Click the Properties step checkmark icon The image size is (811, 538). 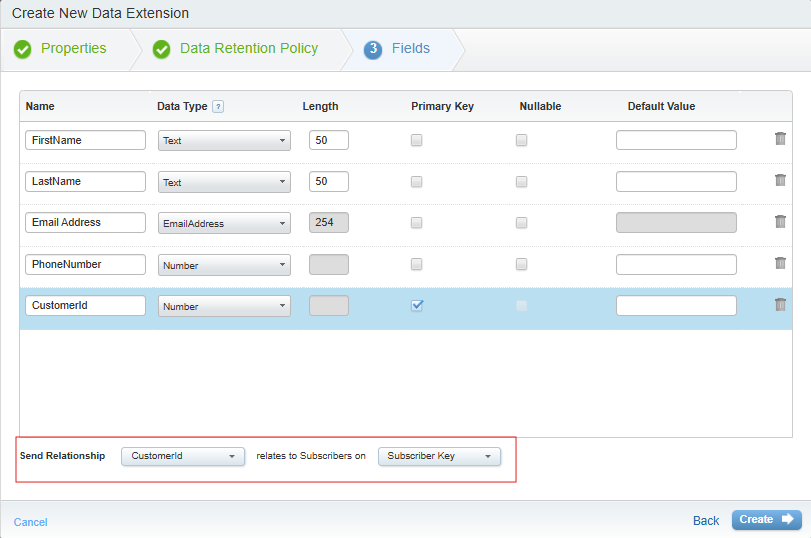pos(23,49)
